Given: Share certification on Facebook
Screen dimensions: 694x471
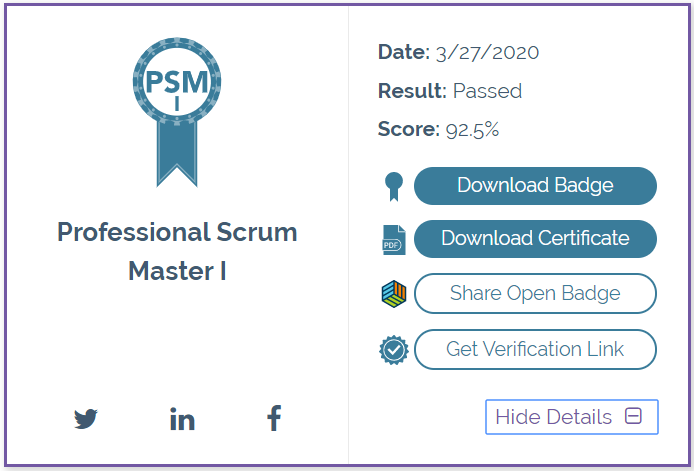Looking at the screenshot, I should (273, 418).
